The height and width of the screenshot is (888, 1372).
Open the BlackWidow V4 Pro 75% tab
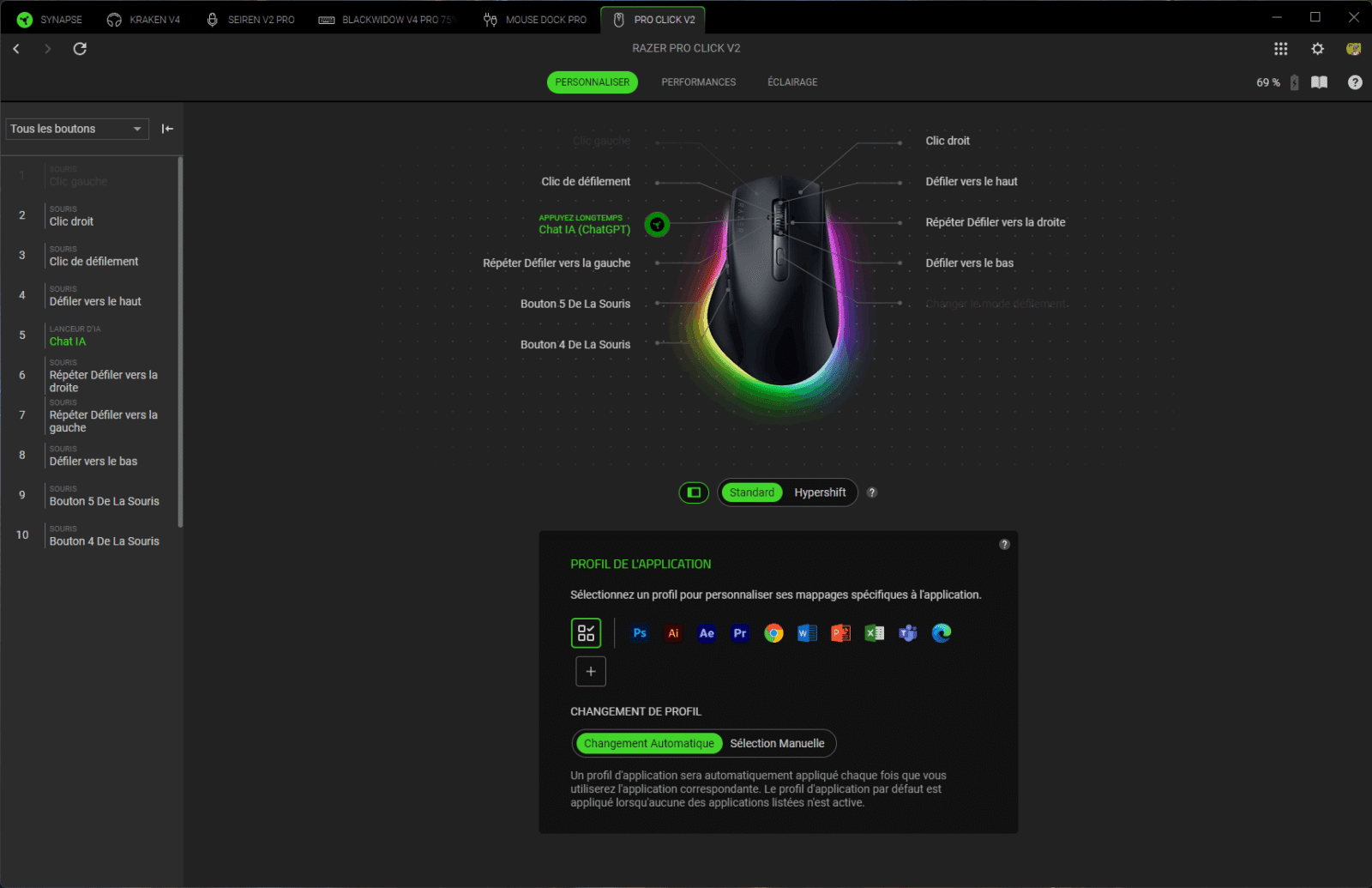386,19
